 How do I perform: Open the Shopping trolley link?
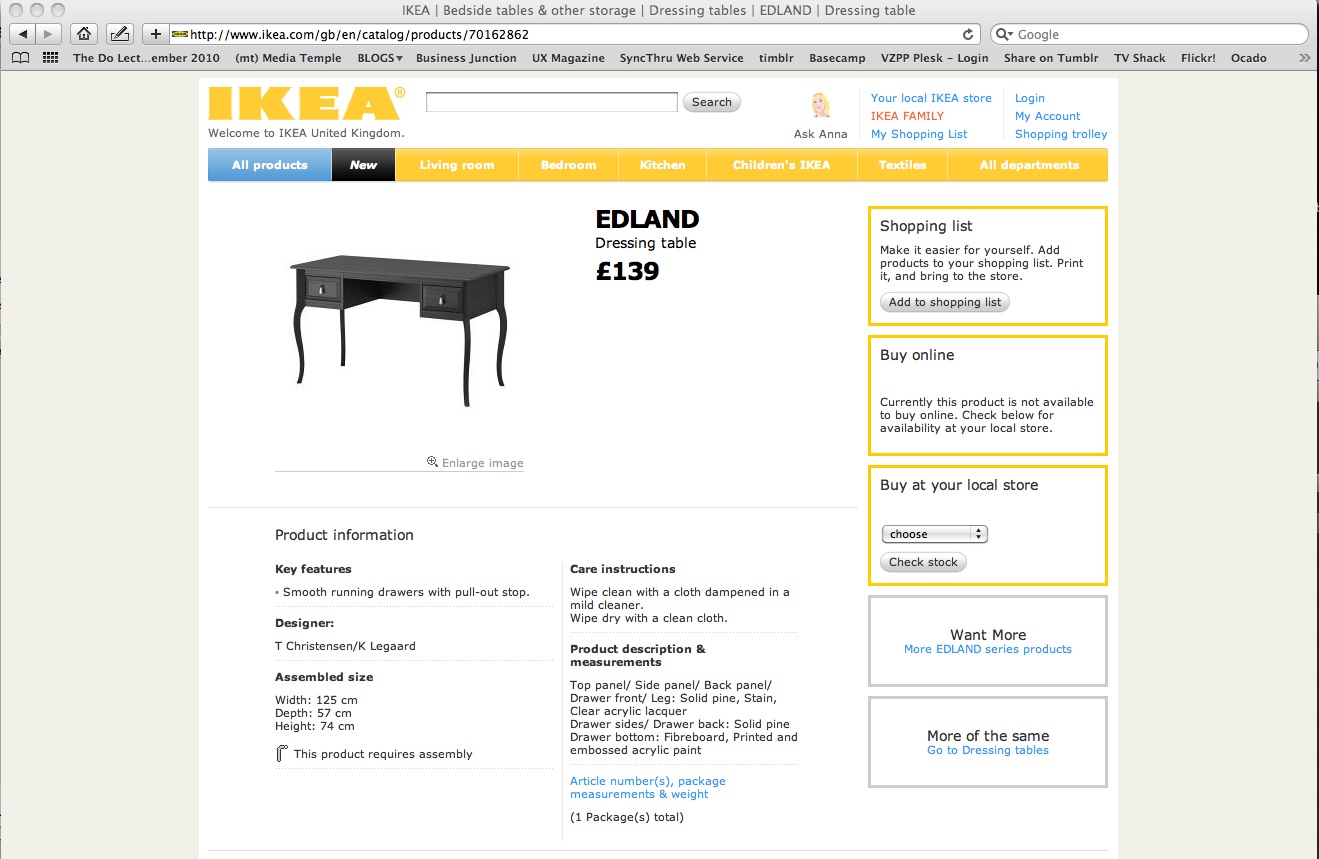(x=1061, y=134)
